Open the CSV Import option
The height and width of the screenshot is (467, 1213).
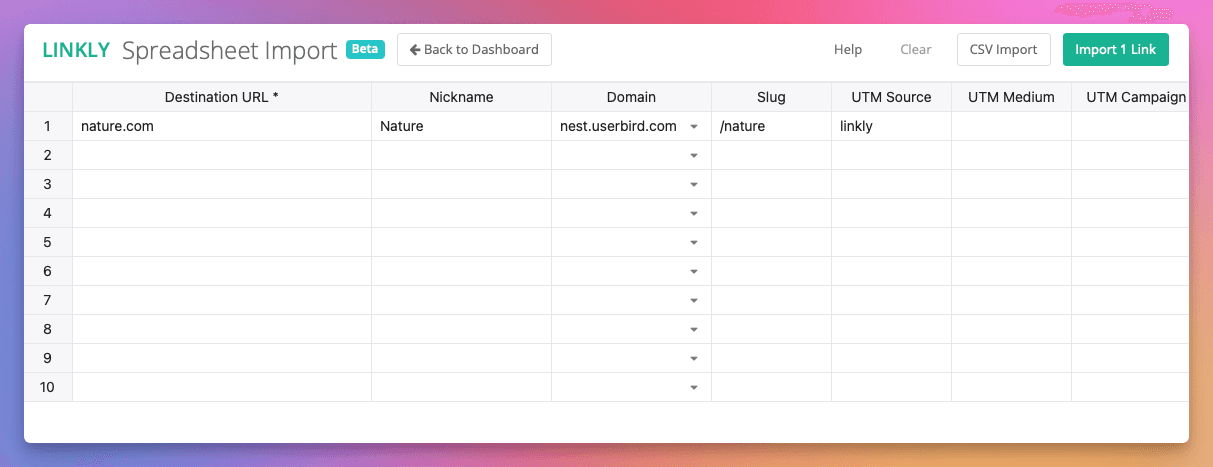[x=1003, y=50]
